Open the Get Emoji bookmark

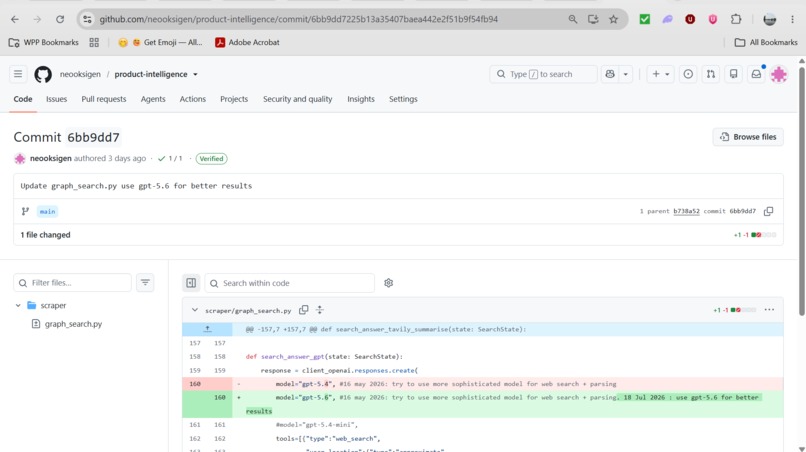coord(160,43)
